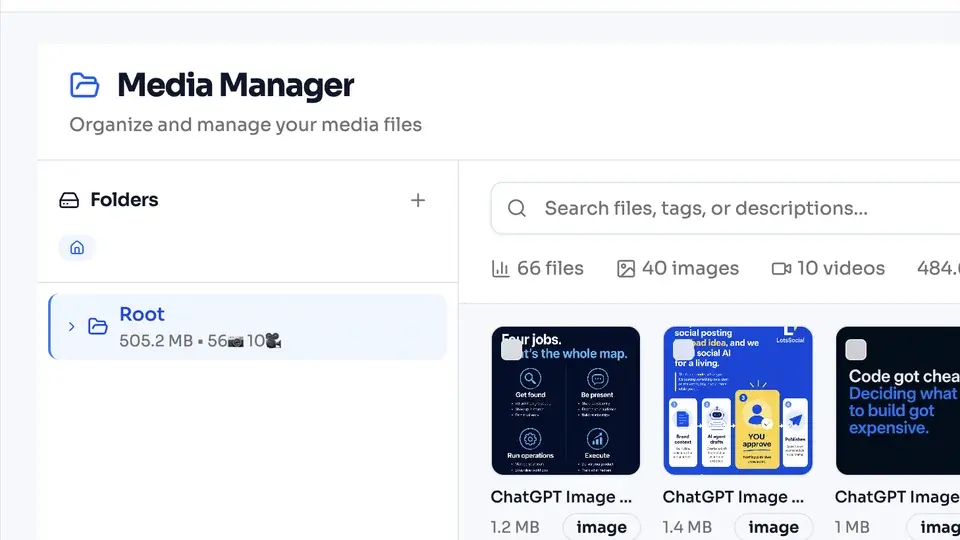Check the social posting image checkbox

click(x=684, y=350)
